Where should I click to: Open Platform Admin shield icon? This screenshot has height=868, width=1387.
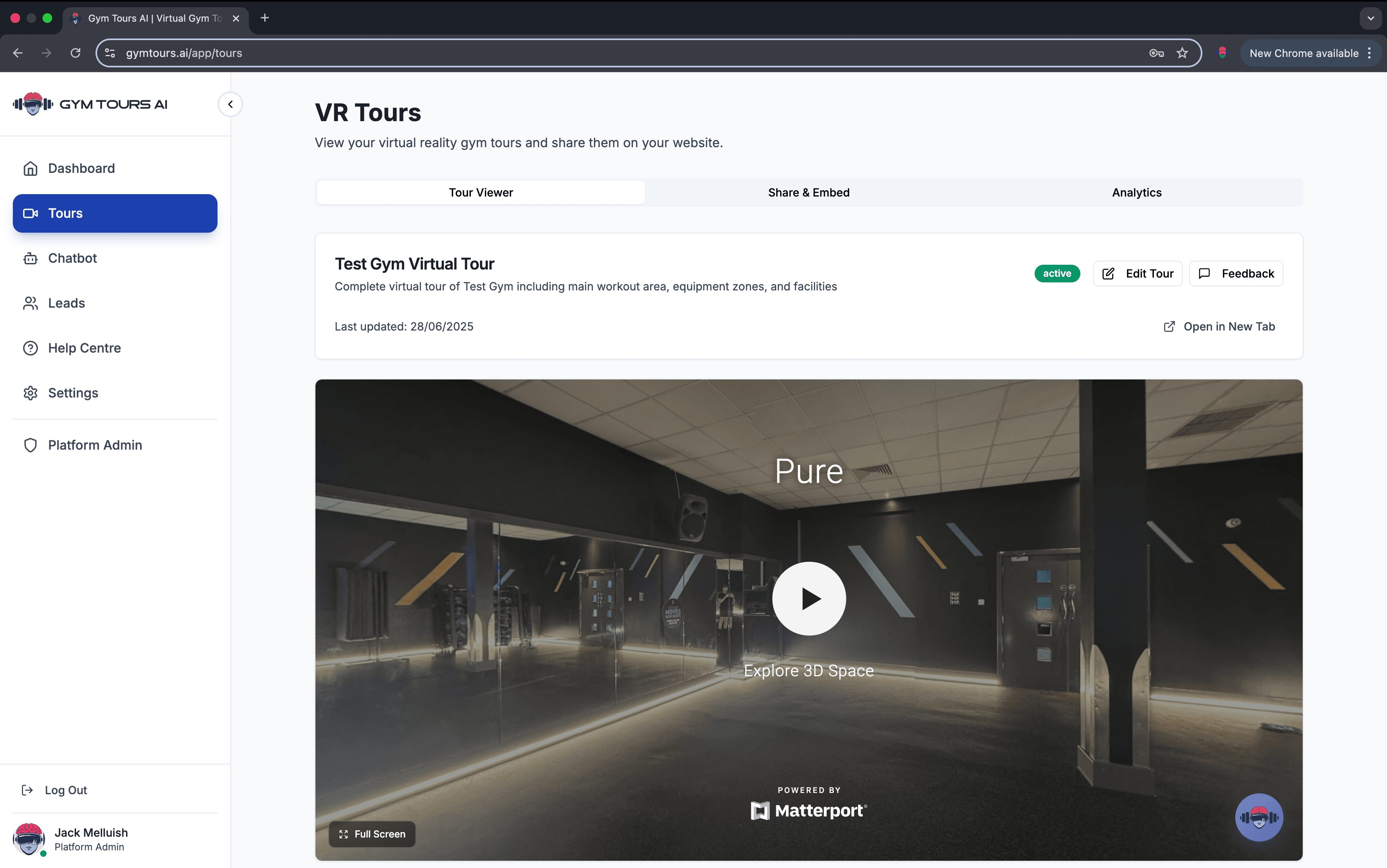pos(31,445)
